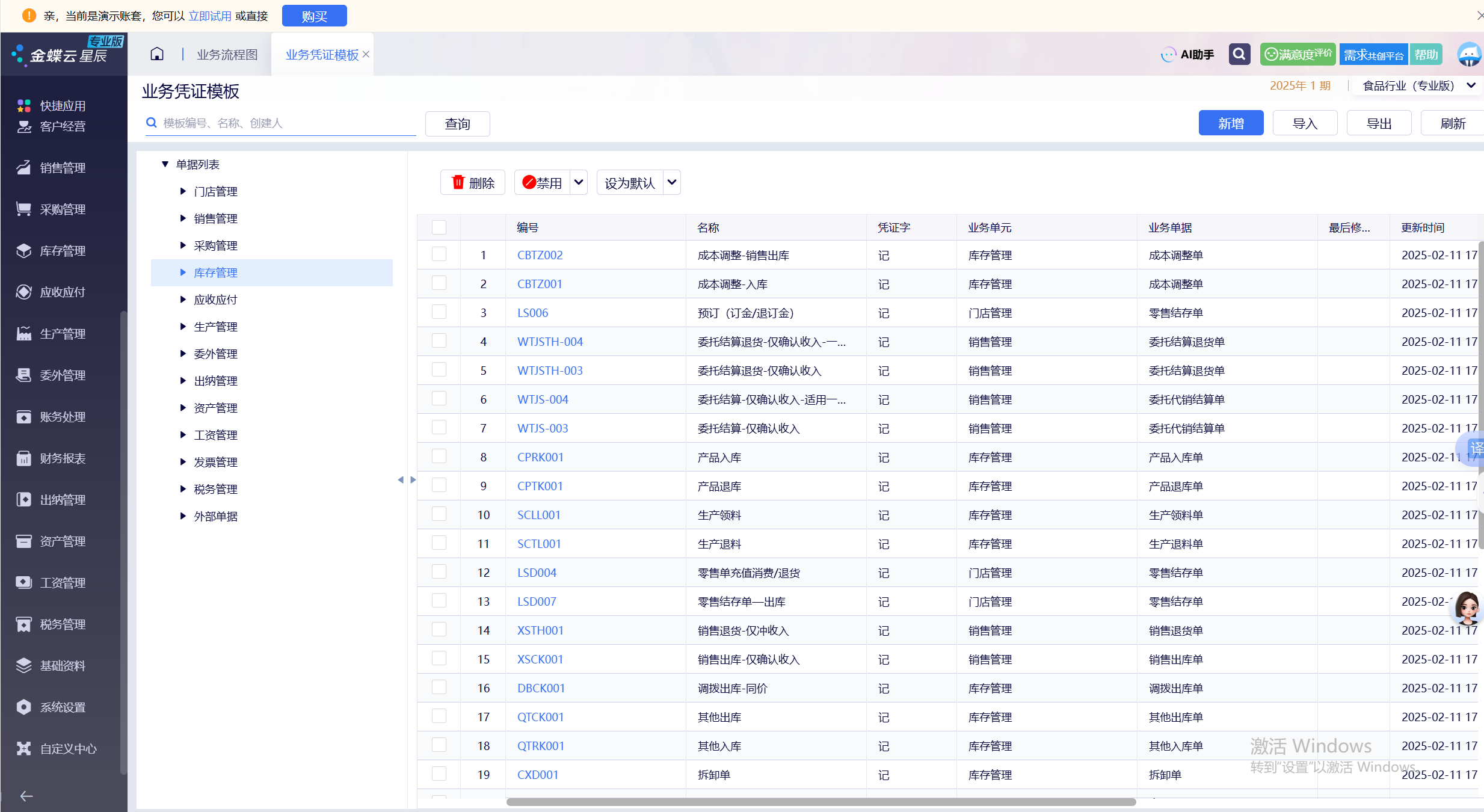This screenshot has width=1484, height=812.
Task: Check the row for CBTZ002
Action: point(439,254)
